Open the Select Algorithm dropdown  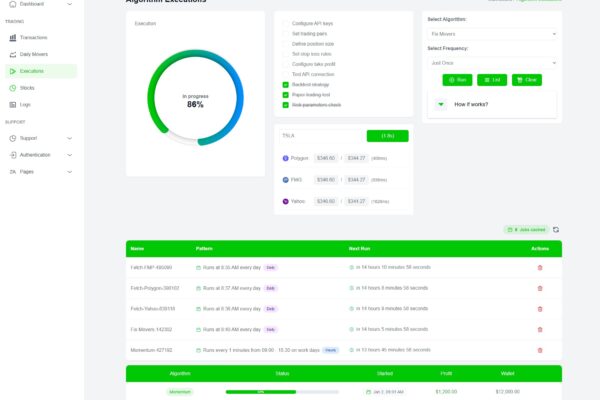tap(491, 34)
